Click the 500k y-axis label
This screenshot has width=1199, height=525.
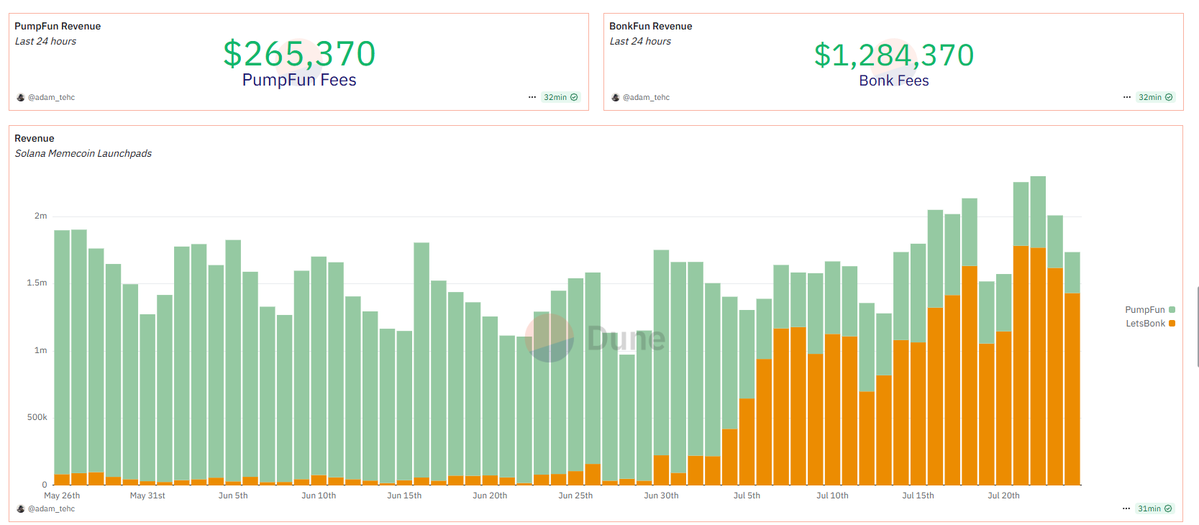38,418
